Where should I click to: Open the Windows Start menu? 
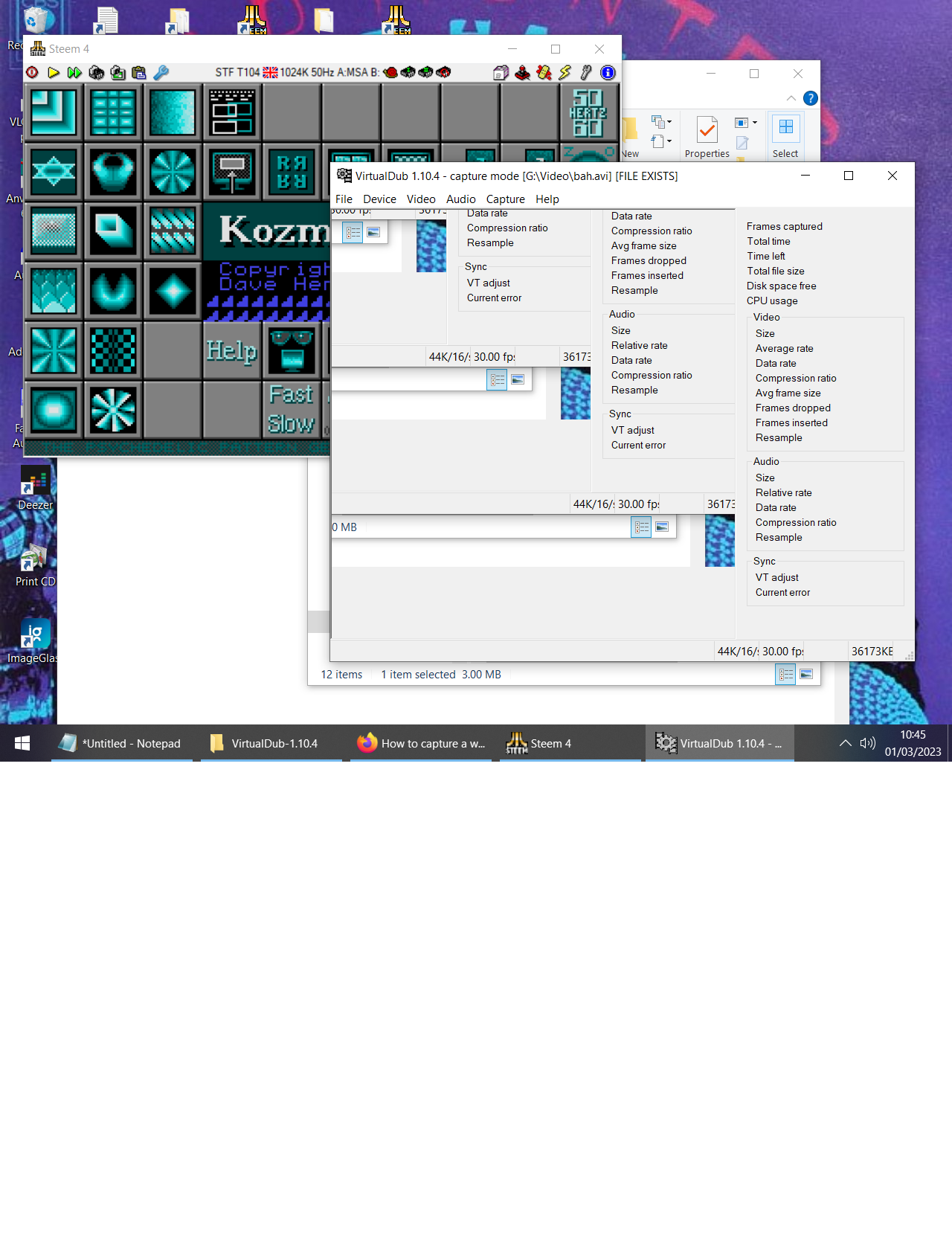point(22,743)
